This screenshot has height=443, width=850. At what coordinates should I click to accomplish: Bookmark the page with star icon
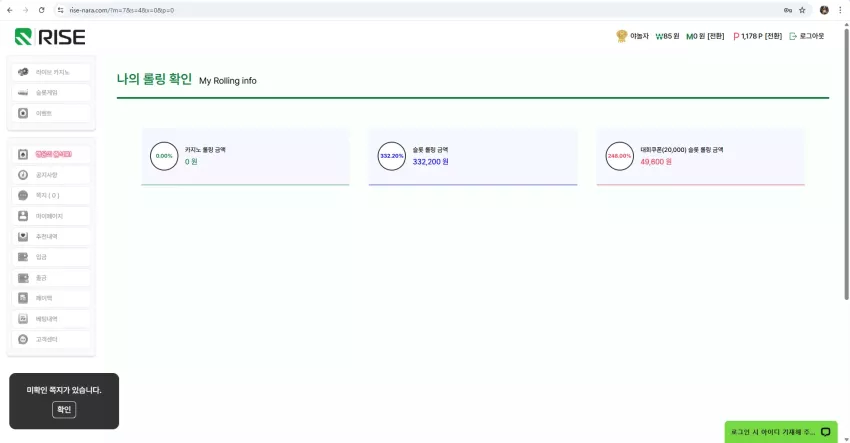click(x=802, y=10)
